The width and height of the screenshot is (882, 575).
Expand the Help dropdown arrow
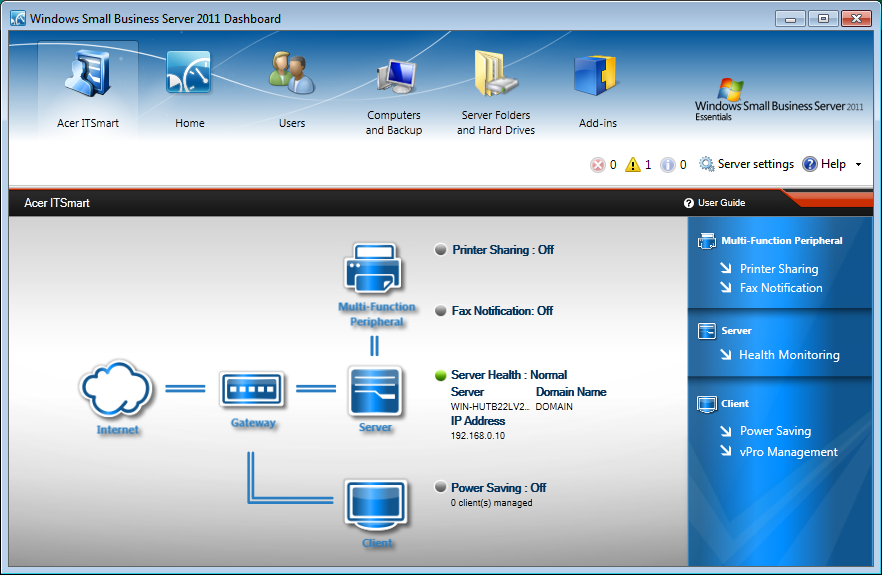858,164
